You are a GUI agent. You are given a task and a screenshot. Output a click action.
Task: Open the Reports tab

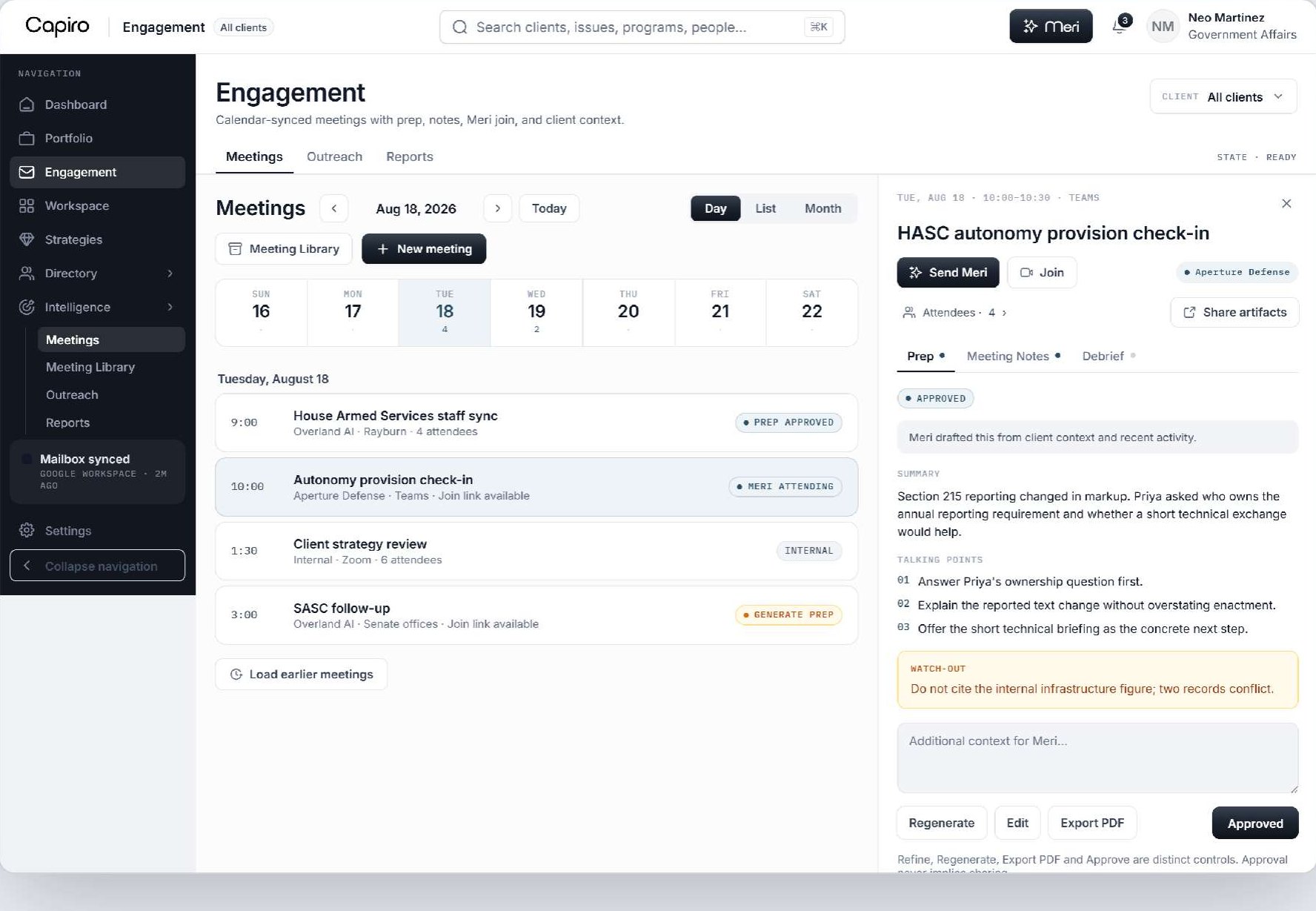point(409,156)
